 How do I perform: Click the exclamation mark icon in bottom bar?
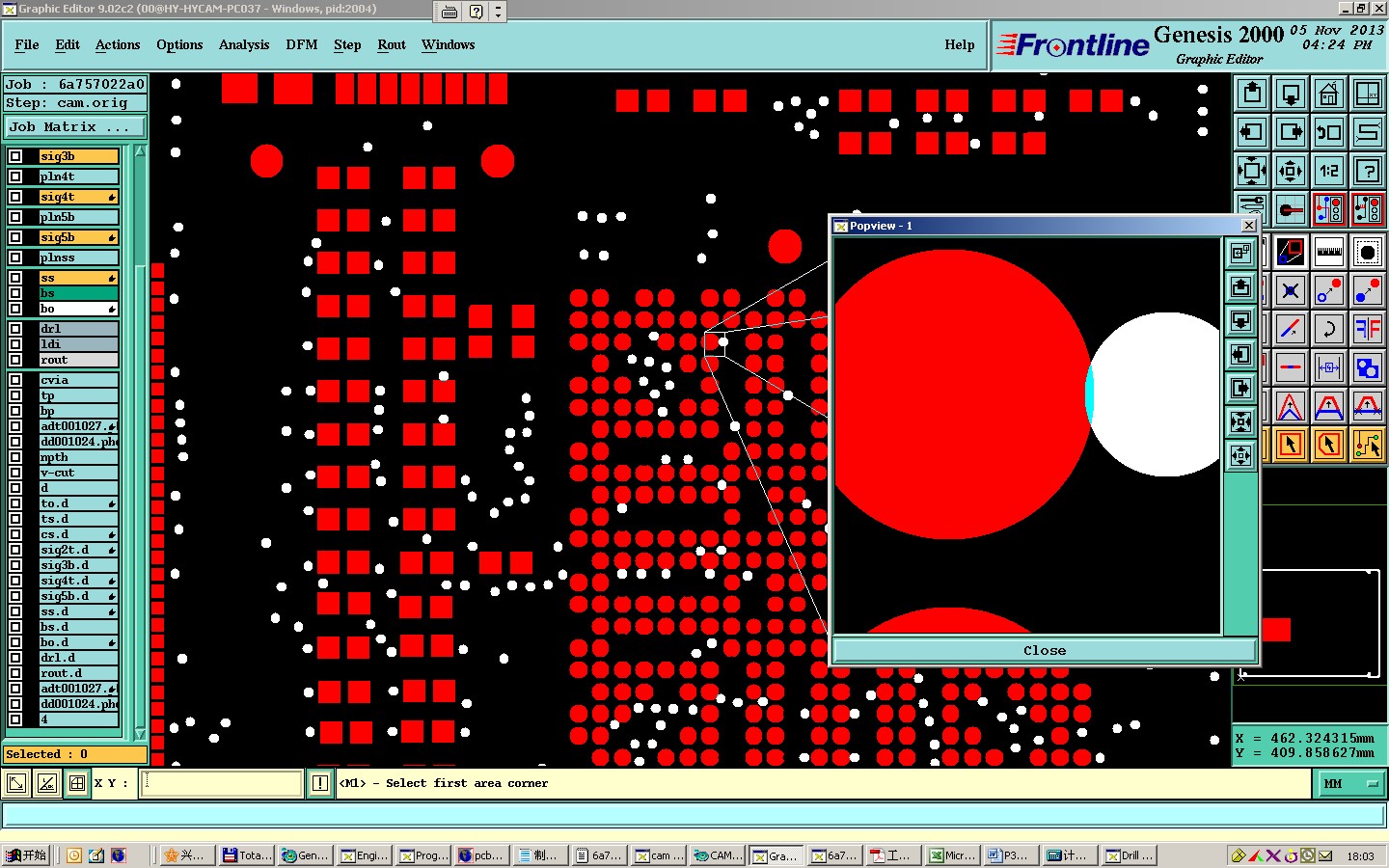coord(320,783)
